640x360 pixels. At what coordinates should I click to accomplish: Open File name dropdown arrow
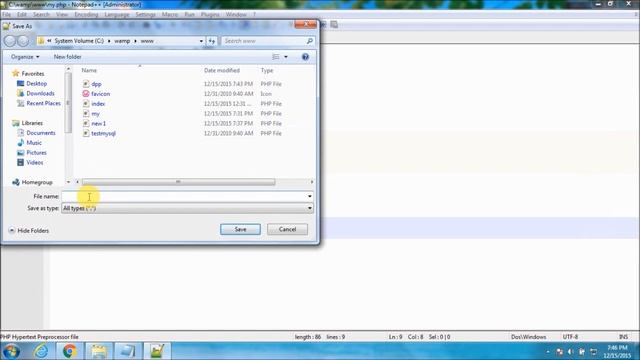(x=310, y=196)
